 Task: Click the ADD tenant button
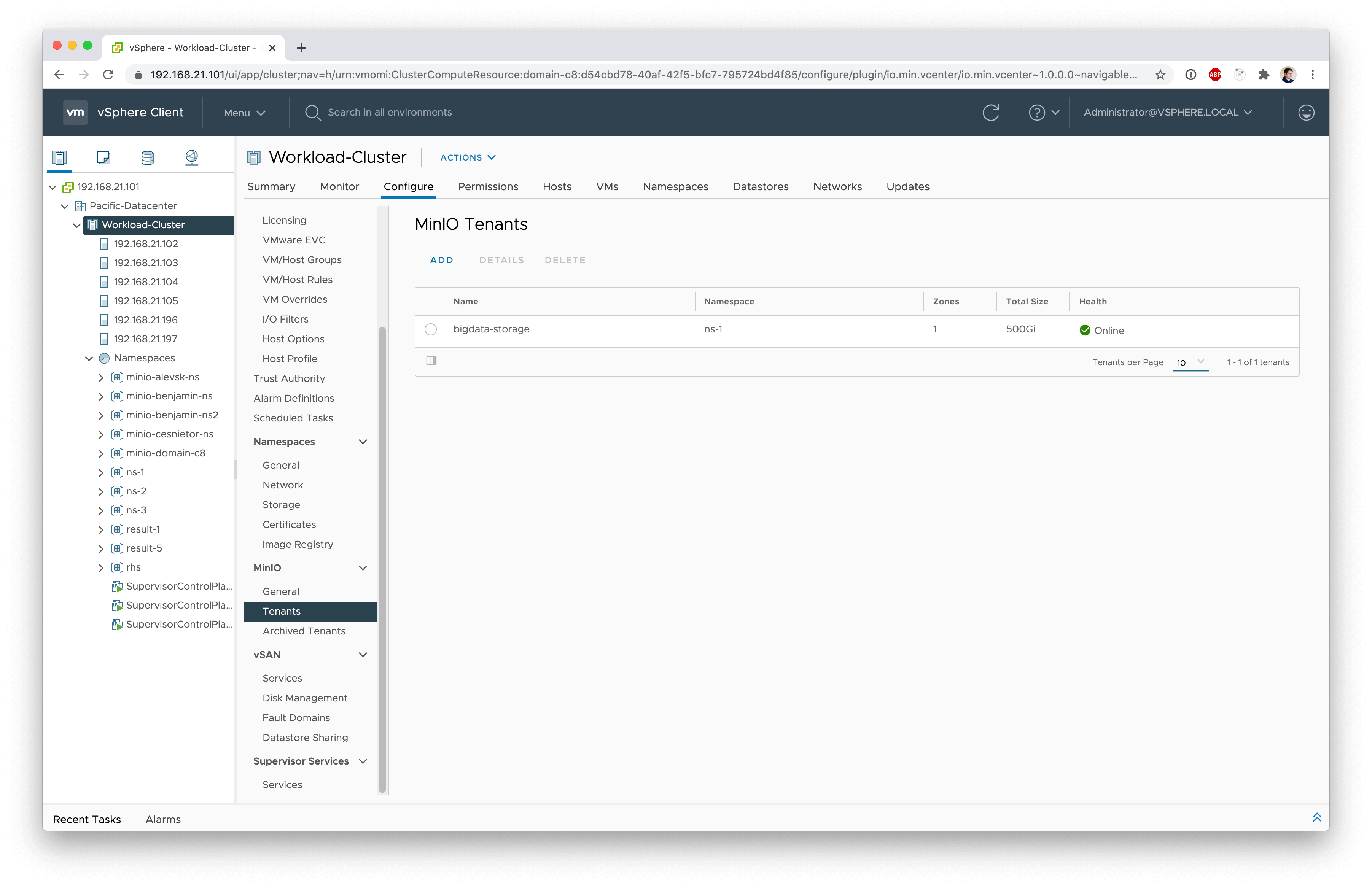[x=441, y=260]
